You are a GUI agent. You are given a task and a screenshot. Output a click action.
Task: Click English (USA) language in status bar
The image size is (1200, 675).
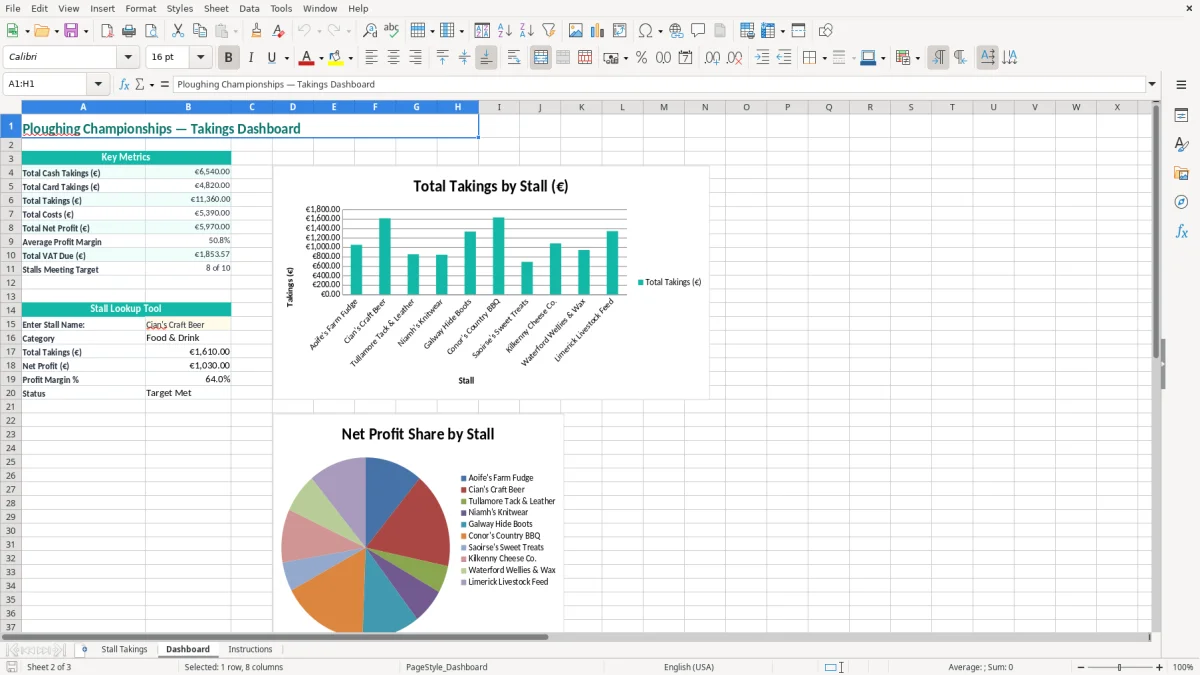(689, 667)
